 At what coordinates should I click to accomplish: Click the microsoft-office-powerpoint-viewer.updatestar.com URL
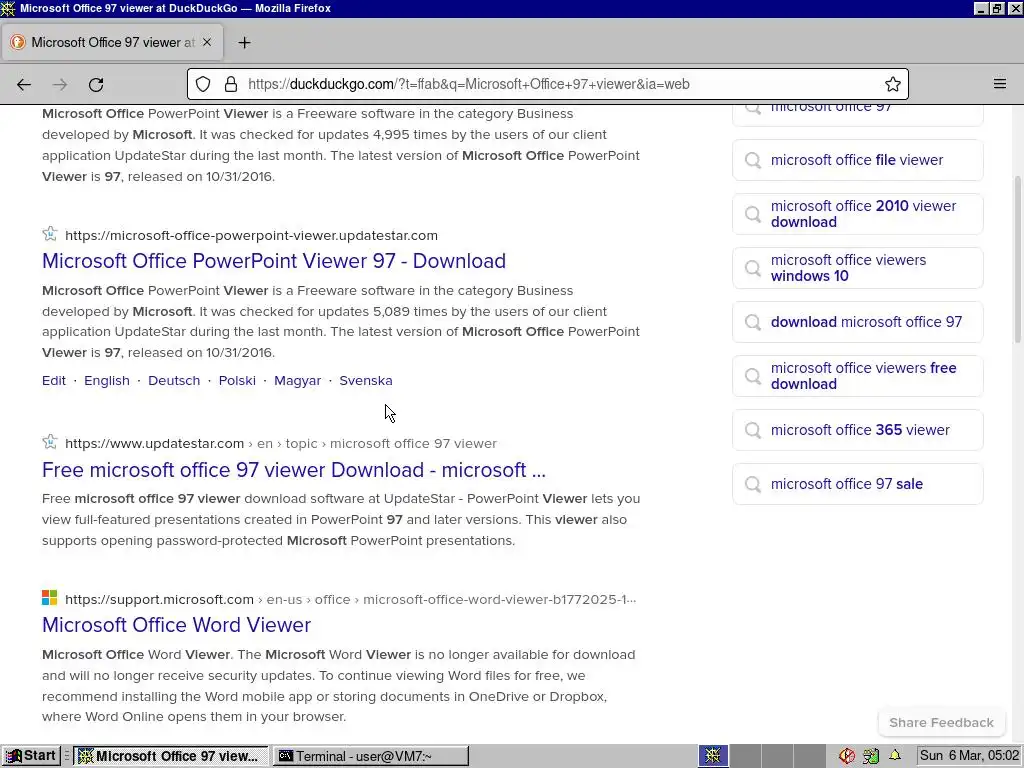click(x=251, y=235)
